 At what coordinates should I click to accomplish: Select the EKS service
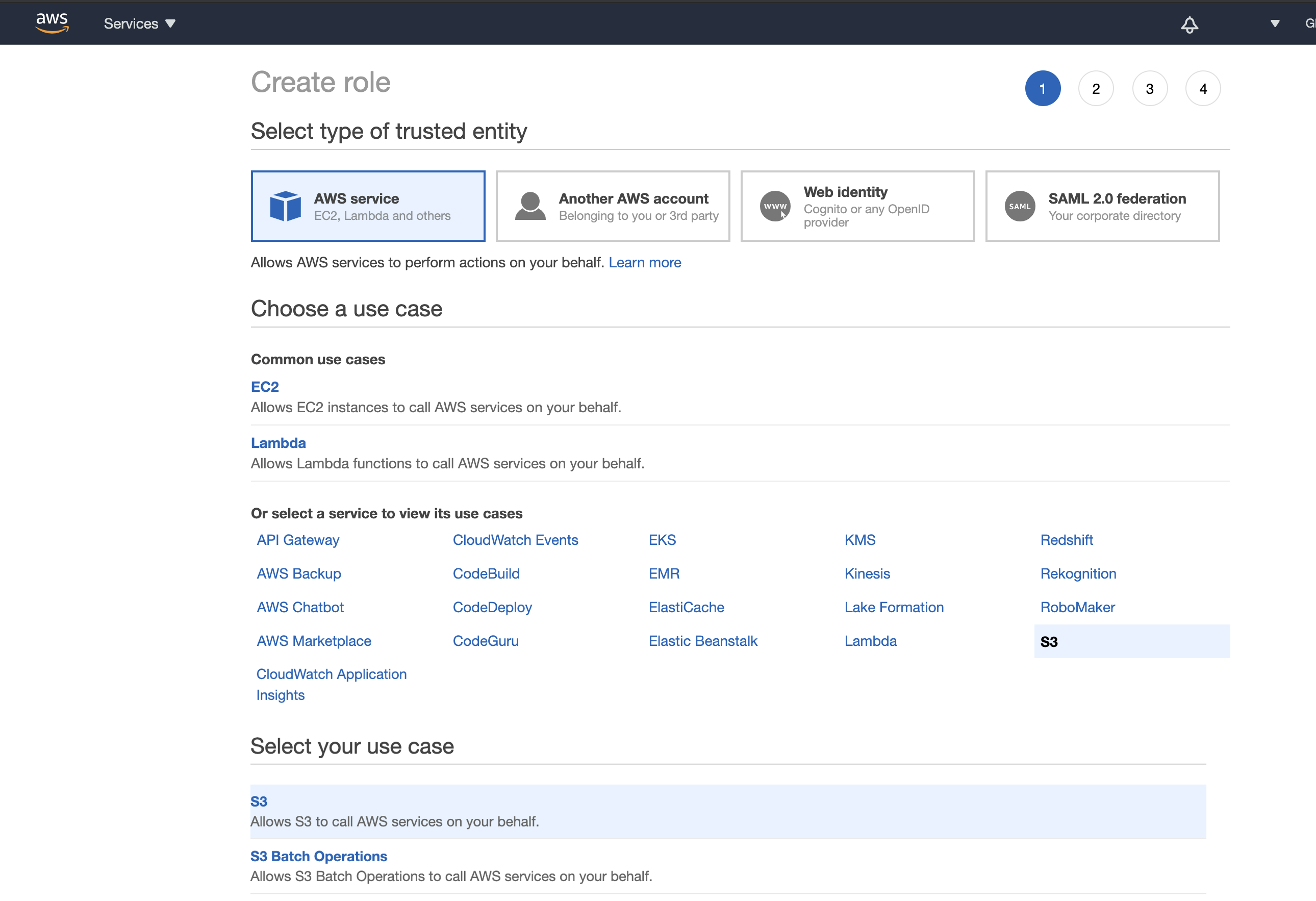click(x=662, y=540)
